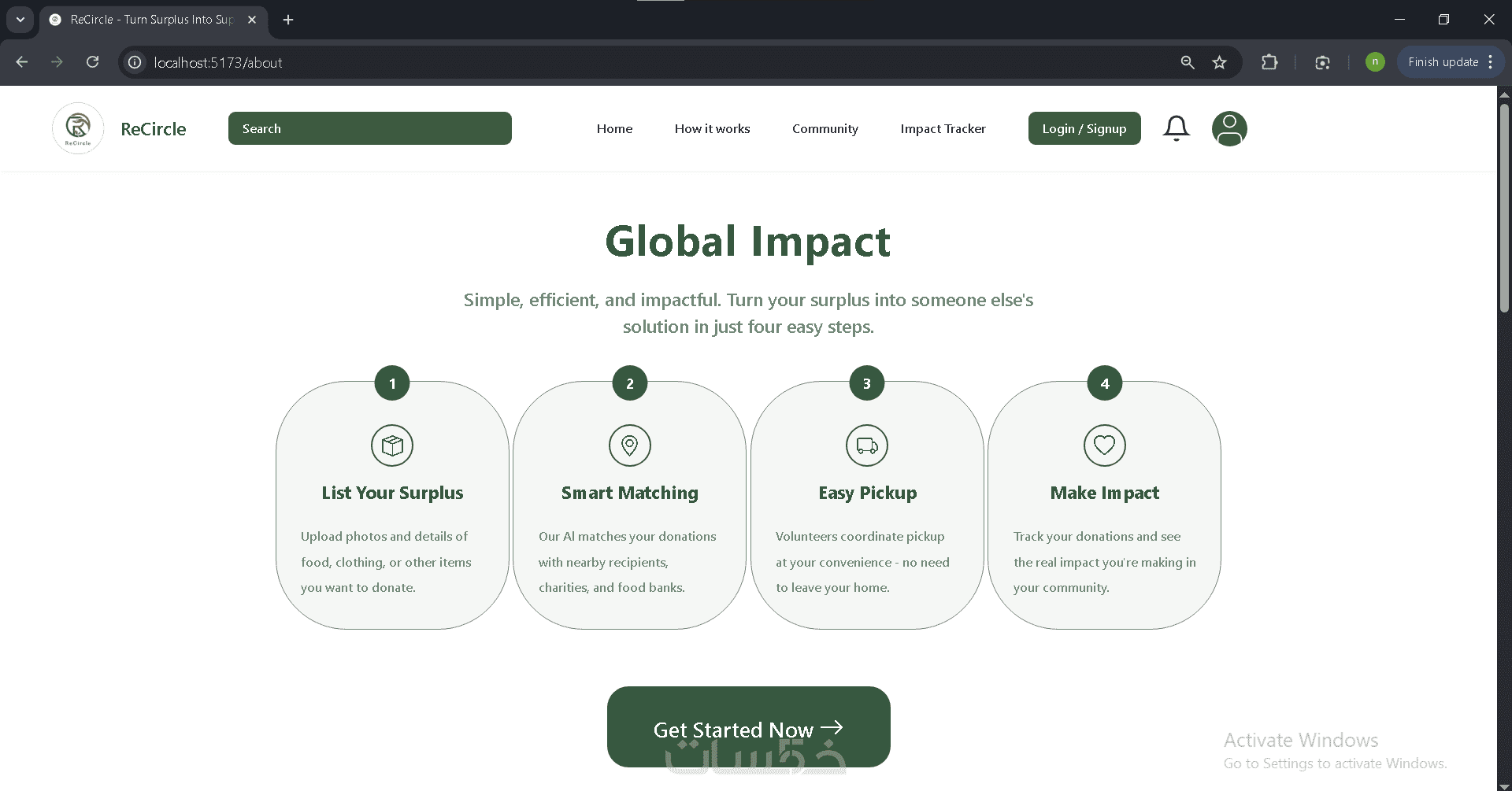Screen dimensions: 1512x791
Task: Open a new tab with plus icon
Action: click(x=288, y=20)
